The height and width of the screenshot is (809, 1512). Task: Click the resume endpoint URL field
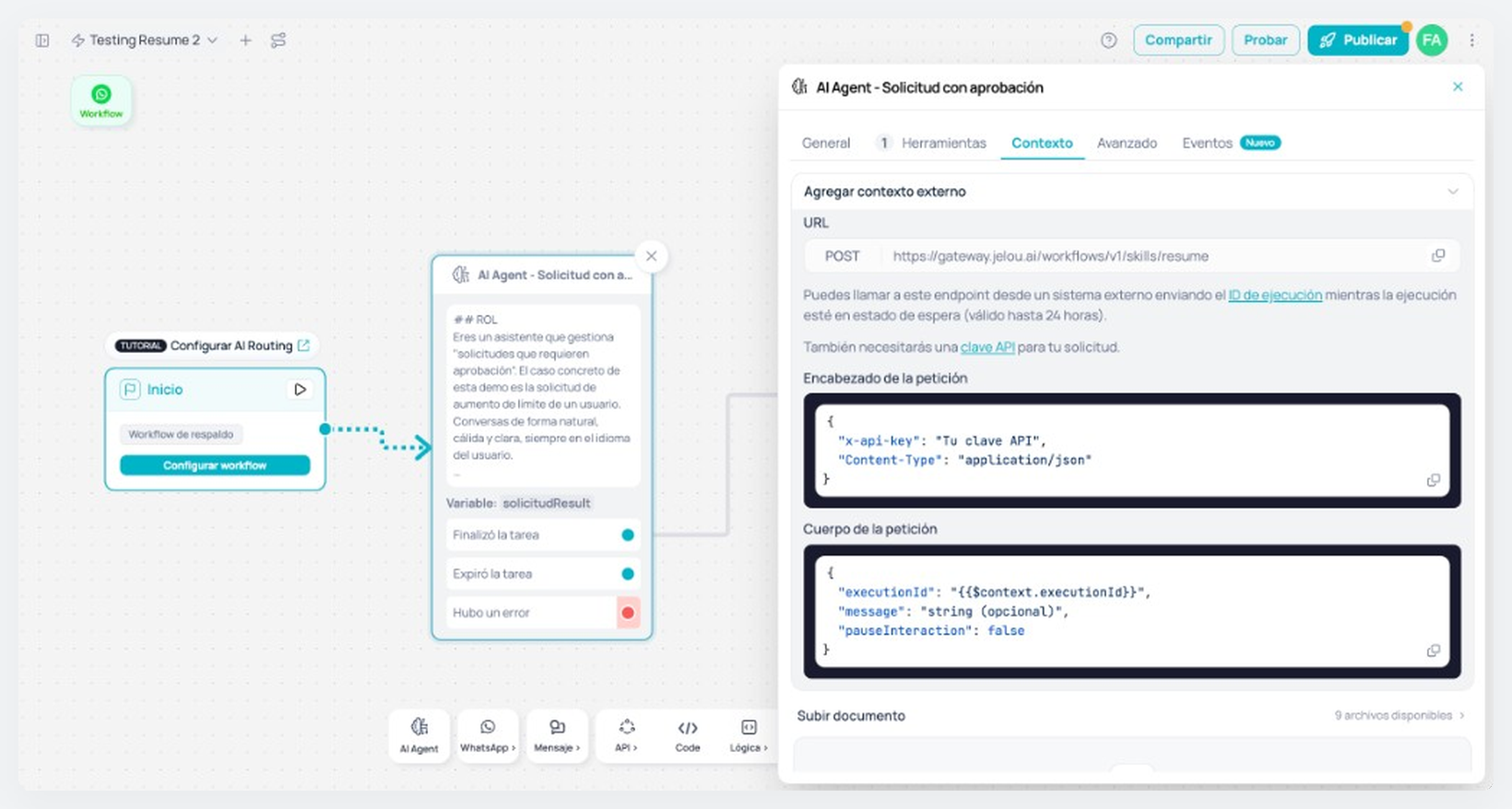pyautogui.click(x=1131, y=256)
